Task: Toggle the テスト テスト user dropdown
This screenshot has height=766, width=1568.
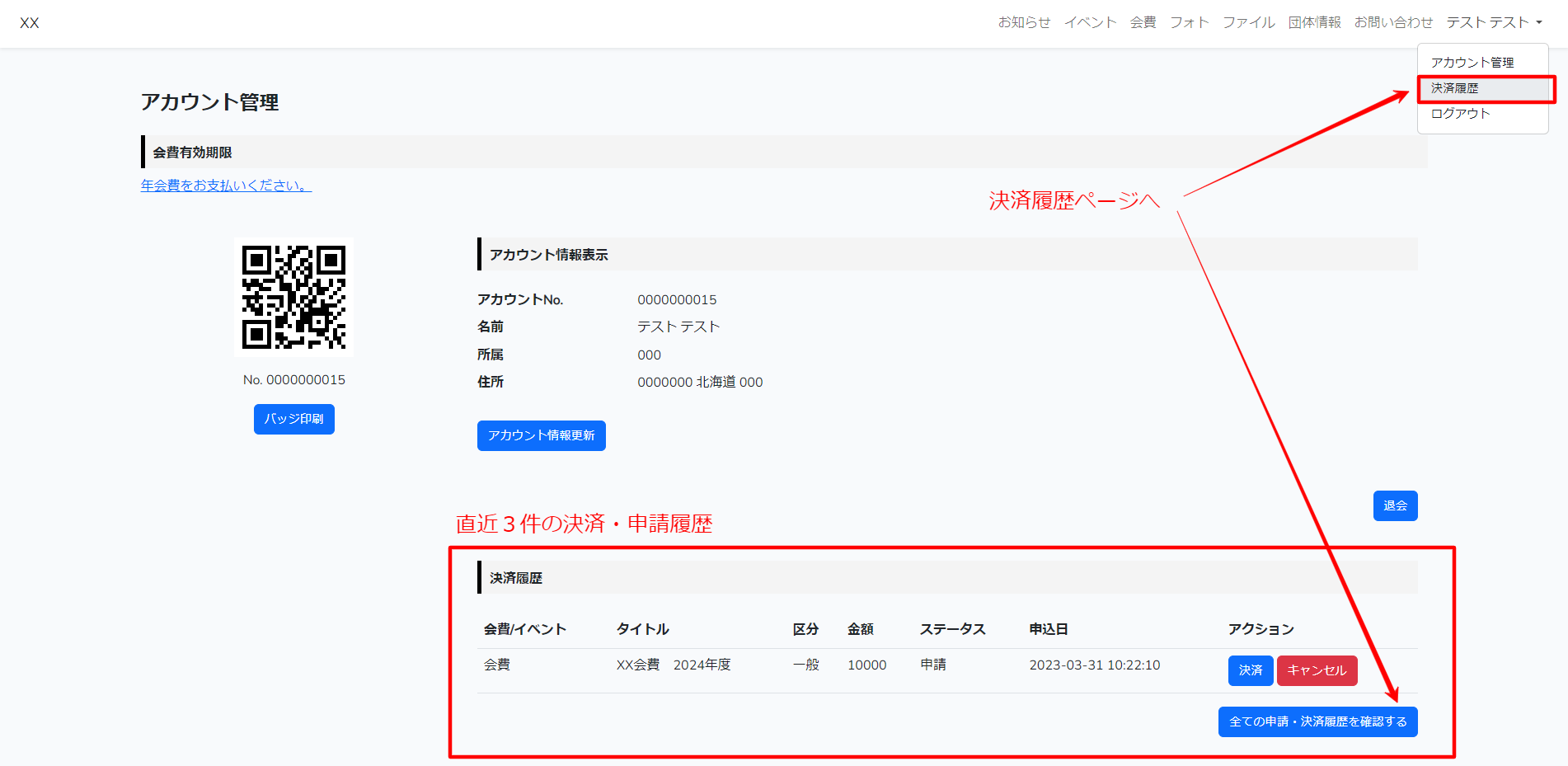Action: 1494,22
